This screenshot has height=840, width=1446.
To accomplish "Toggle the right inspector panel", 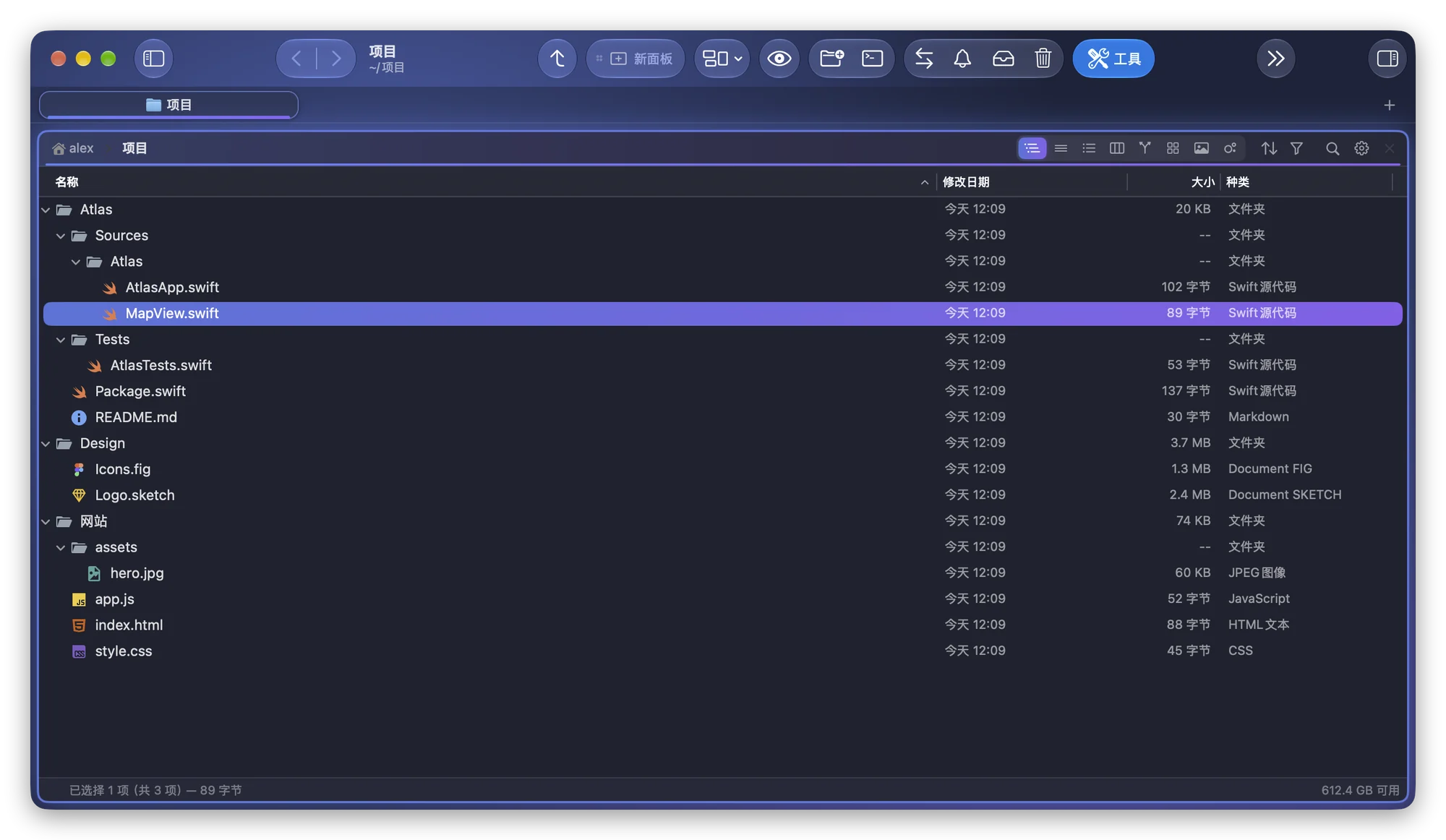I will pyautogui.click(x=1387, y=59).
